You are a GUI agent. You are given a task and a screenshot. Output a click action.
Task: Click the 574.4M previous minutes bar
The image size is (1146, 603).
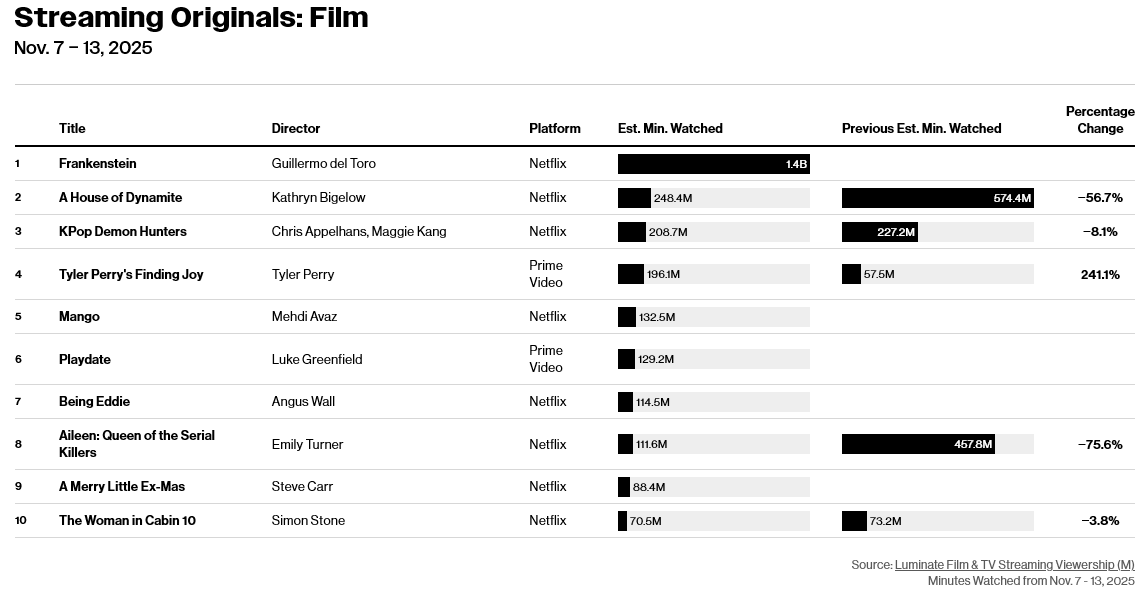[x=937, y=198]
